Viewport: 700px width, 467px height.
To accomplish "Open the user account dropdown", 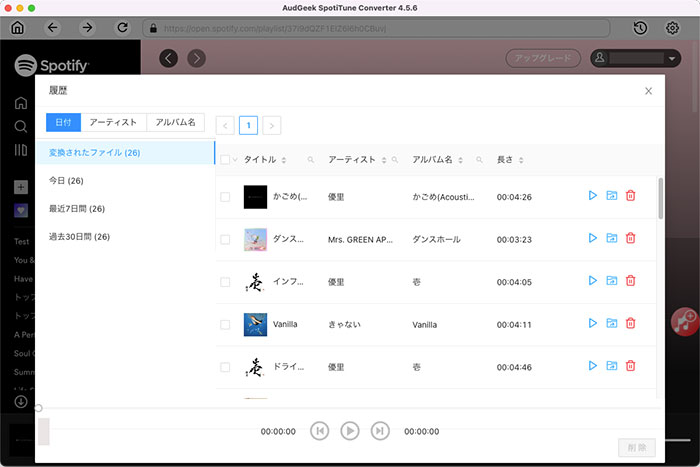I will click(x=636, y=58).
